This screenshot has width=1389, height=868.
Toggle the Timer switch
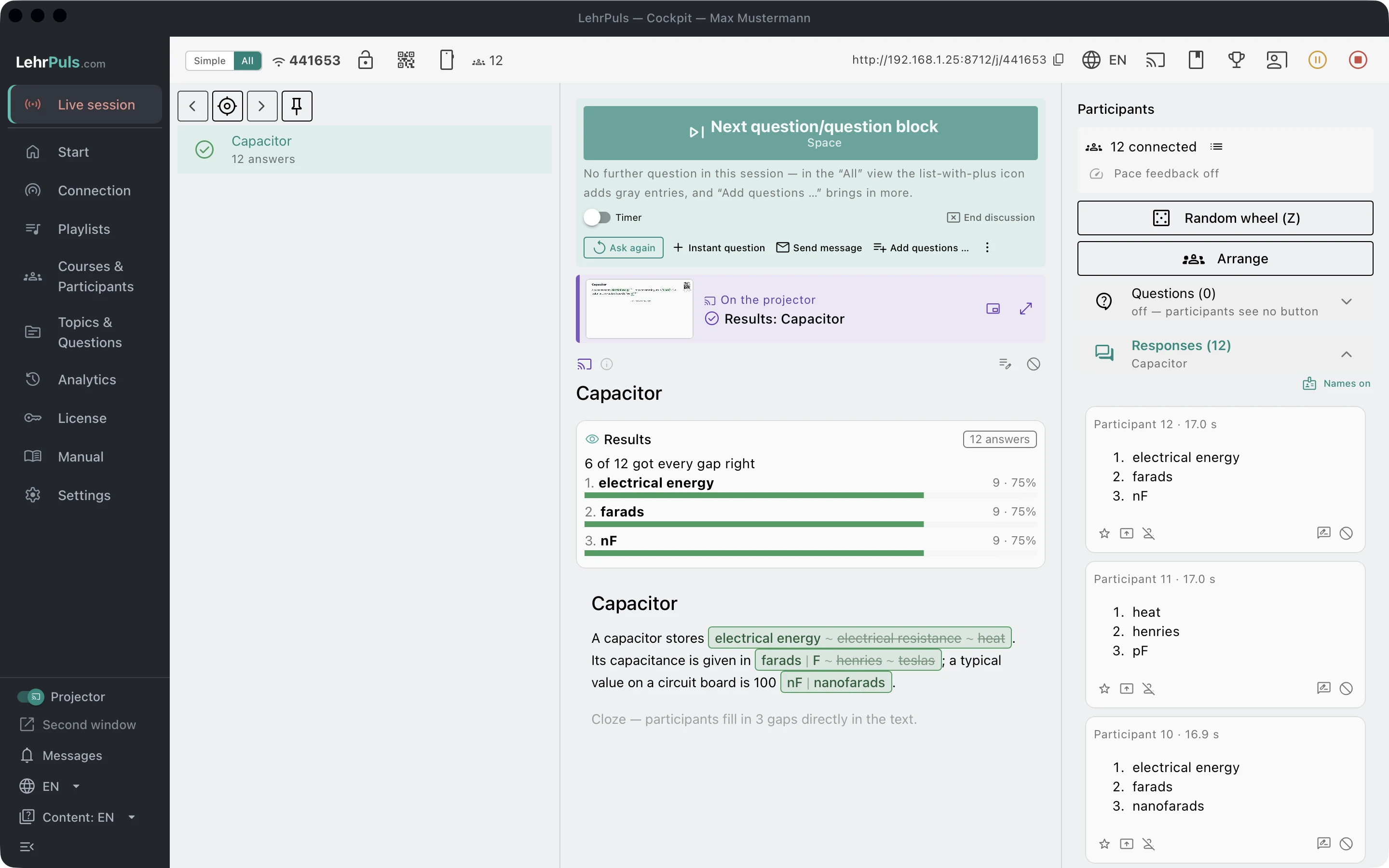point(598,217)
